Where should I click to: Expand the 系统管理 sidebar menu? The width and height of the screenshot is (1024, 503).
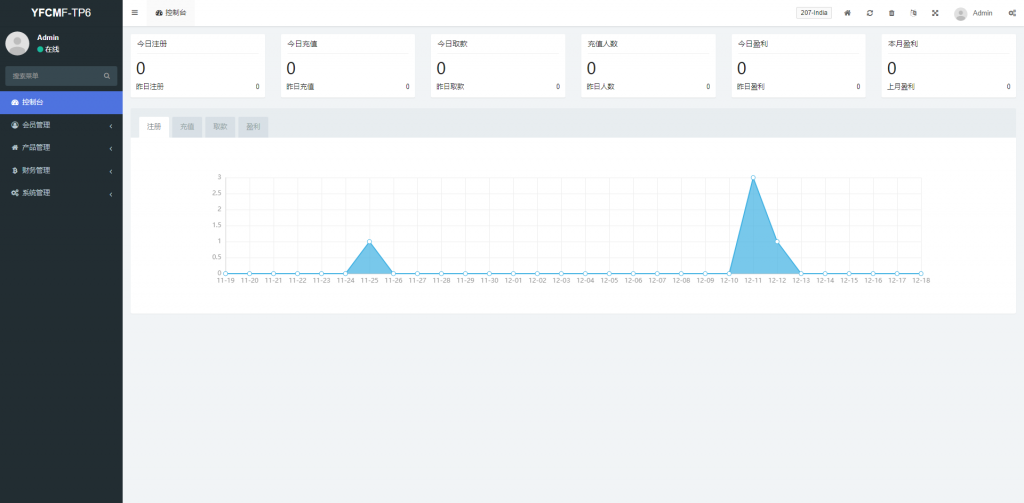(60, 193)
